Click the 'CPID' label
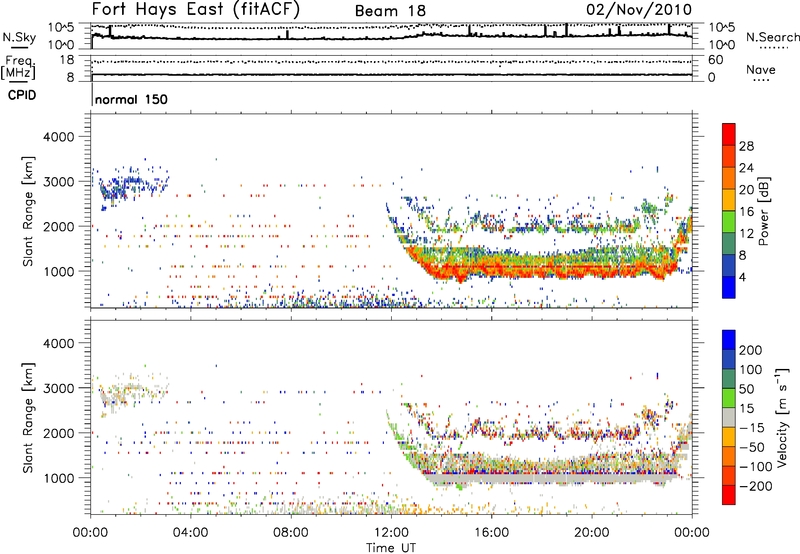The image size is (800, 554). tap(22, 95)
